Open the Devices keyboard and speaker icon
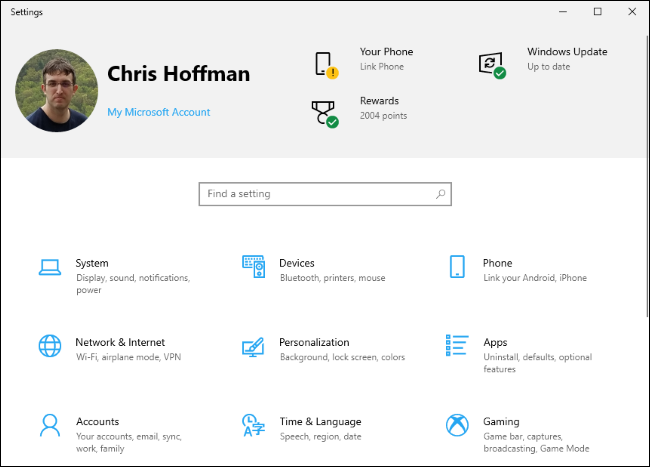The image size is (650, 467). click(253, 266)
